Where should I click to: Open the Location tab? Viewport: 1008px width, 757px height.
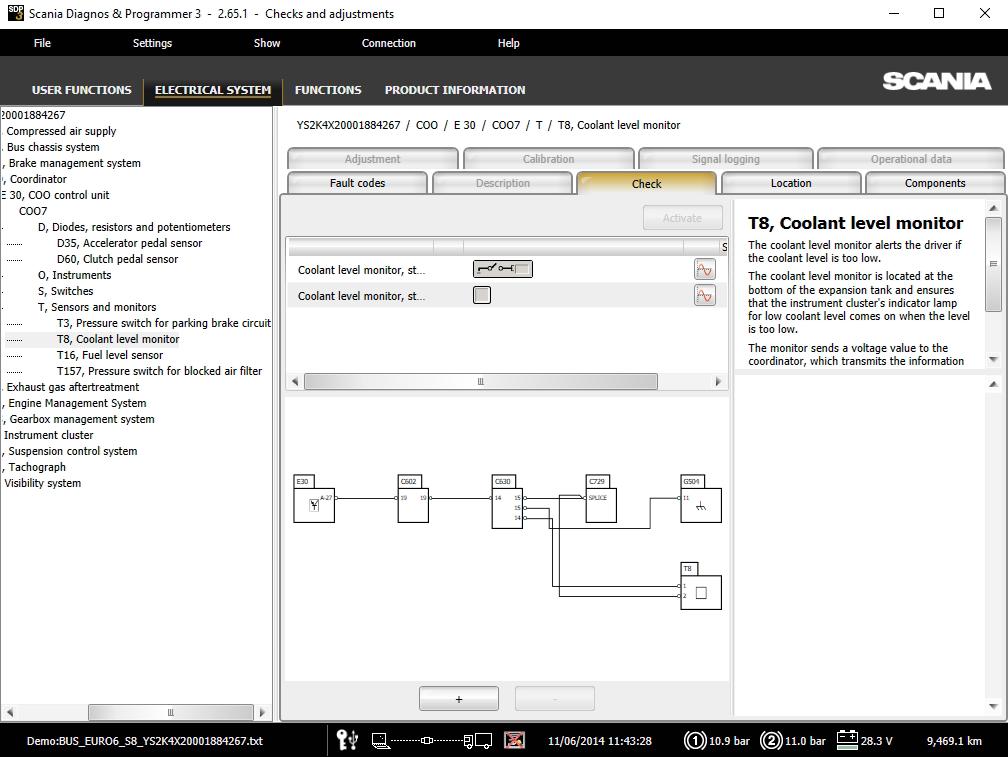791,183
